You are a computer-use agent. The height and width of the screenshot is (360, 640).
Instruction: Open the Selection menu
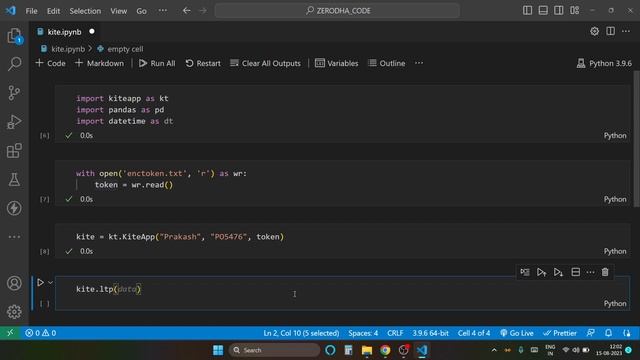[85, 11]
